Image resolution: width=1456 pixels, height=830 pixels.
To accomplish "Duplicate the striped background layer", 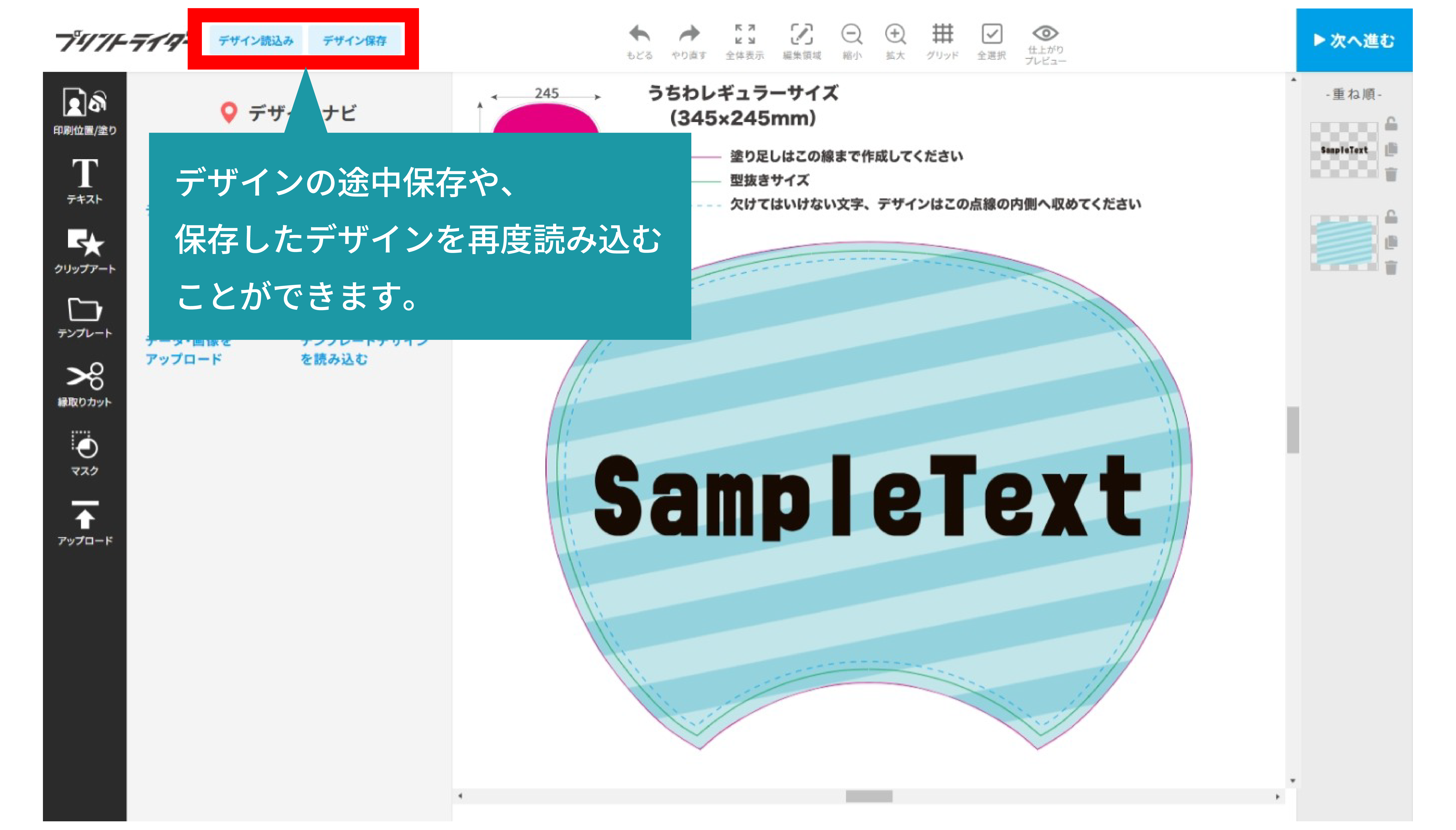I will (1391, 242).
